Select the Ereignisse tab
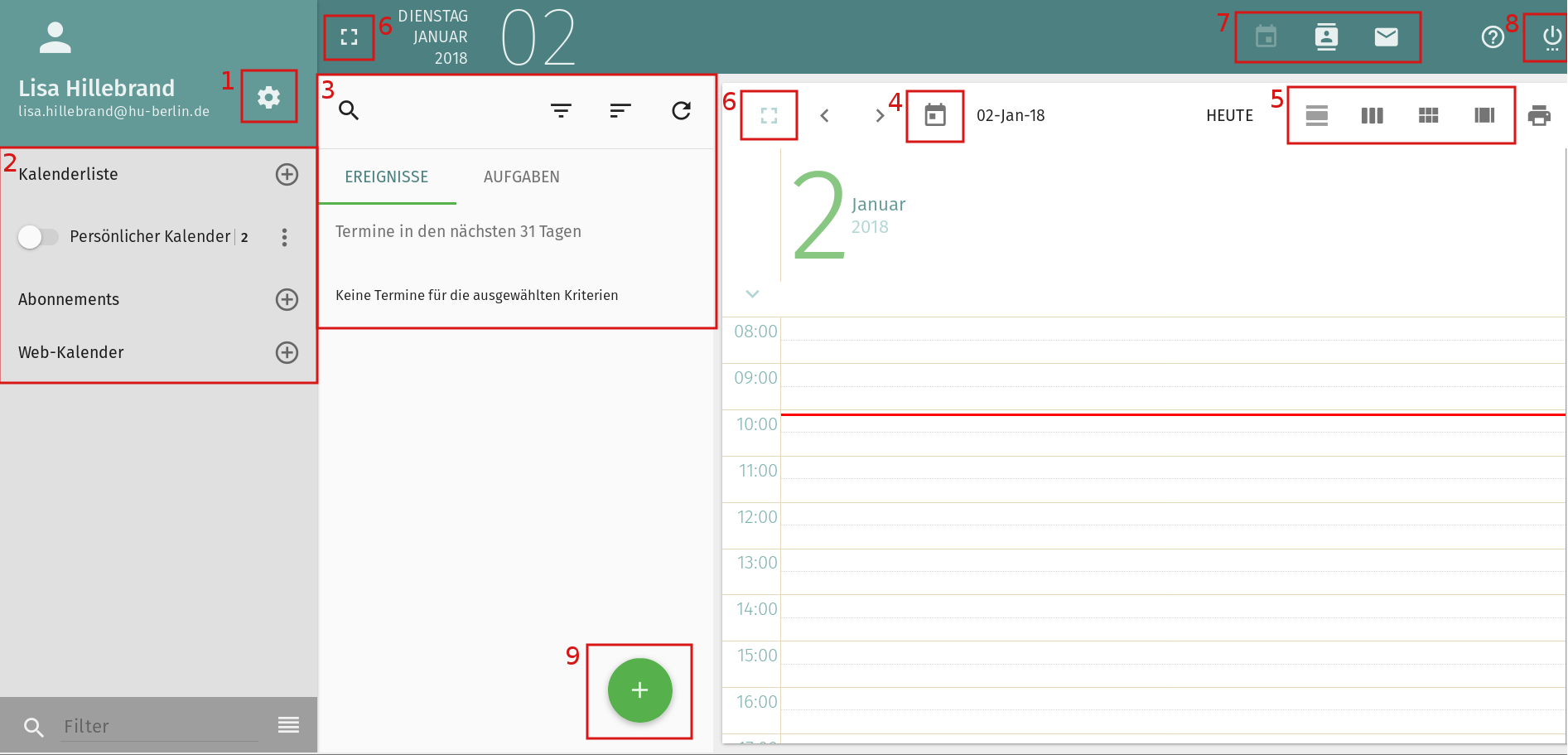Viewport: 1568px width, 755px height. coord(387,177)
